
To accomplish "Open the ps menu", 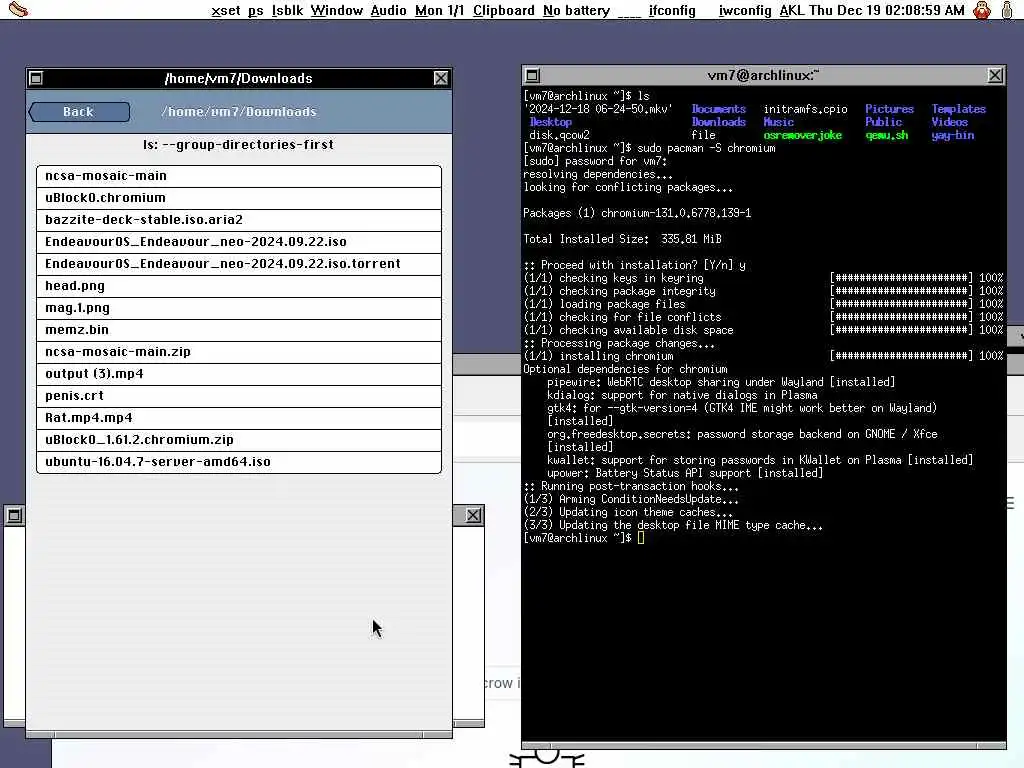I will (x=255, y=10).
